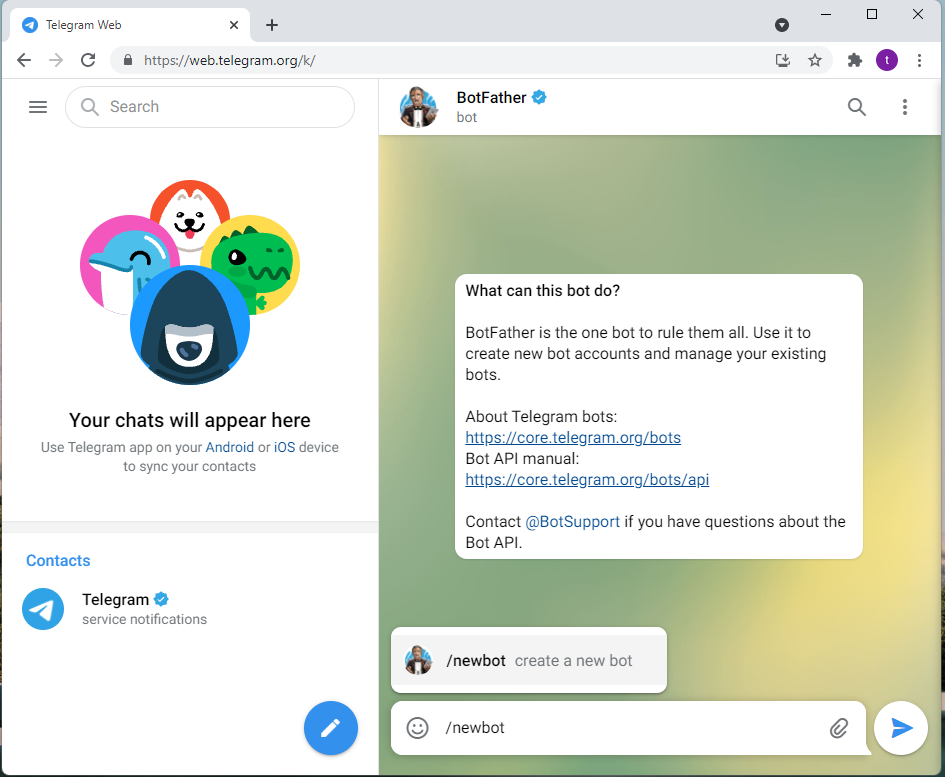Click the BotFather profile avatar
The height and width of the screenshot is (777, 945).
coord(419,107)
